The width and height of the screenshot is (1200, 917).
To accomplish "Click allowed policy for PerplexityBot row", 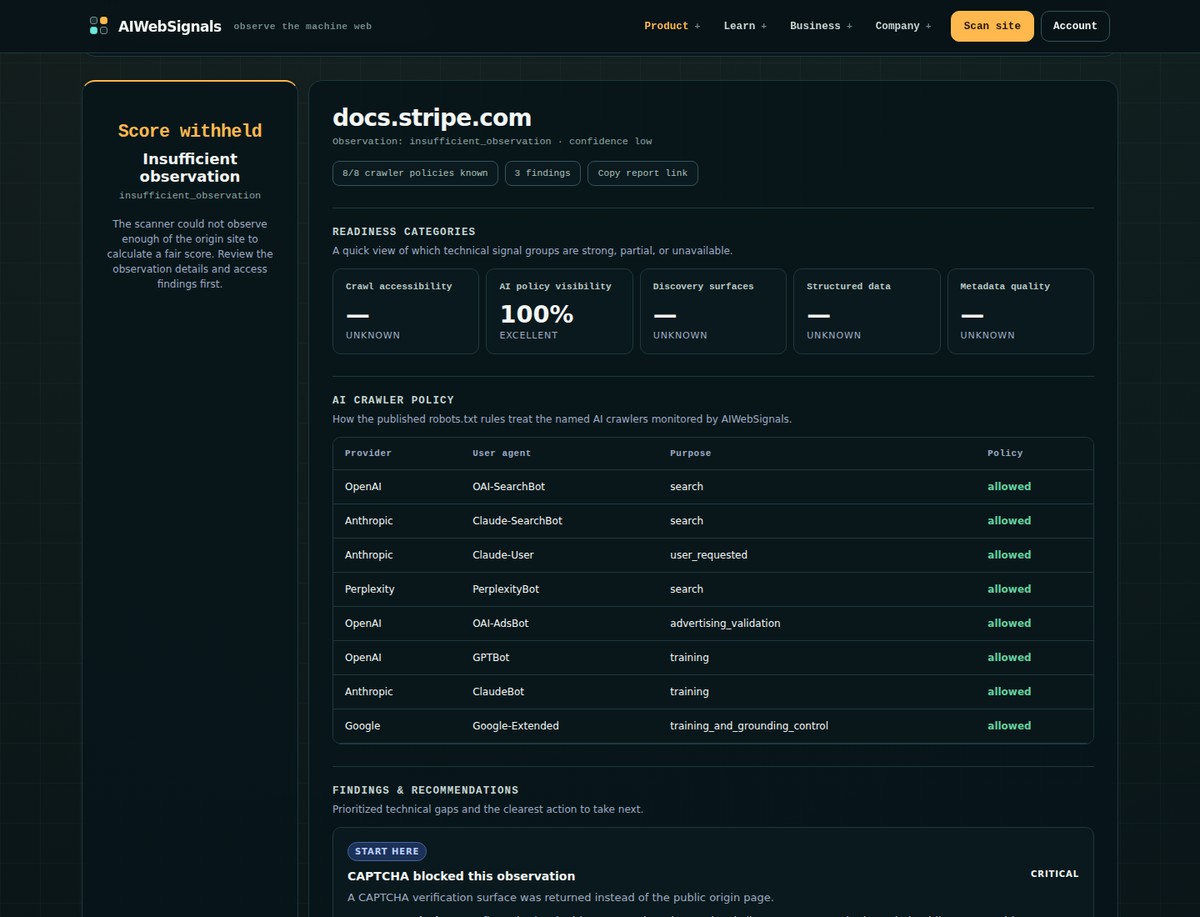I will 1009,589.
